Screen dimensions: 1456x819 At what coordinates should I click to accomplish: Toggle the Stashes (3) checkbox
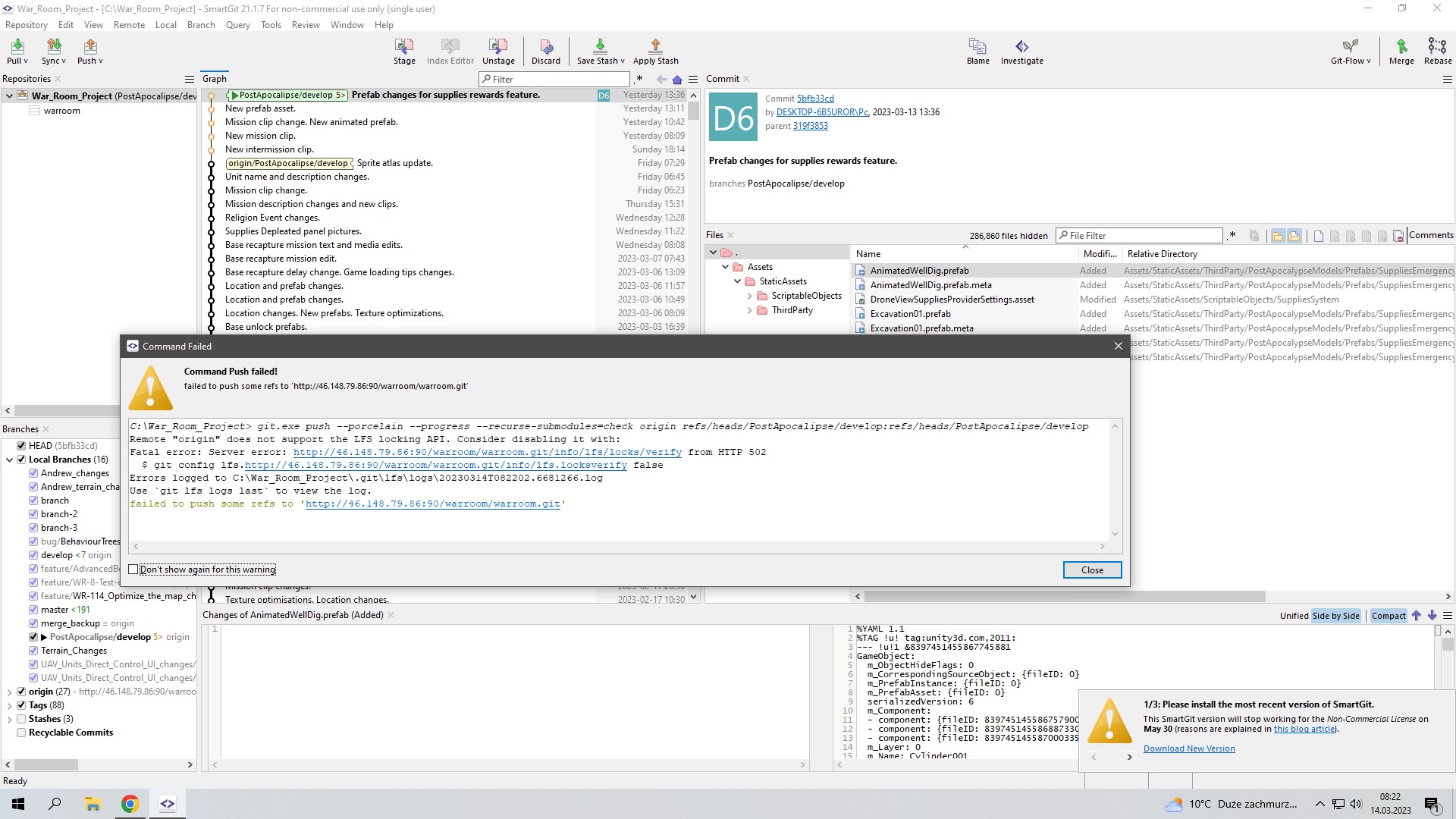pyautogui.click(x=21, y=719)
